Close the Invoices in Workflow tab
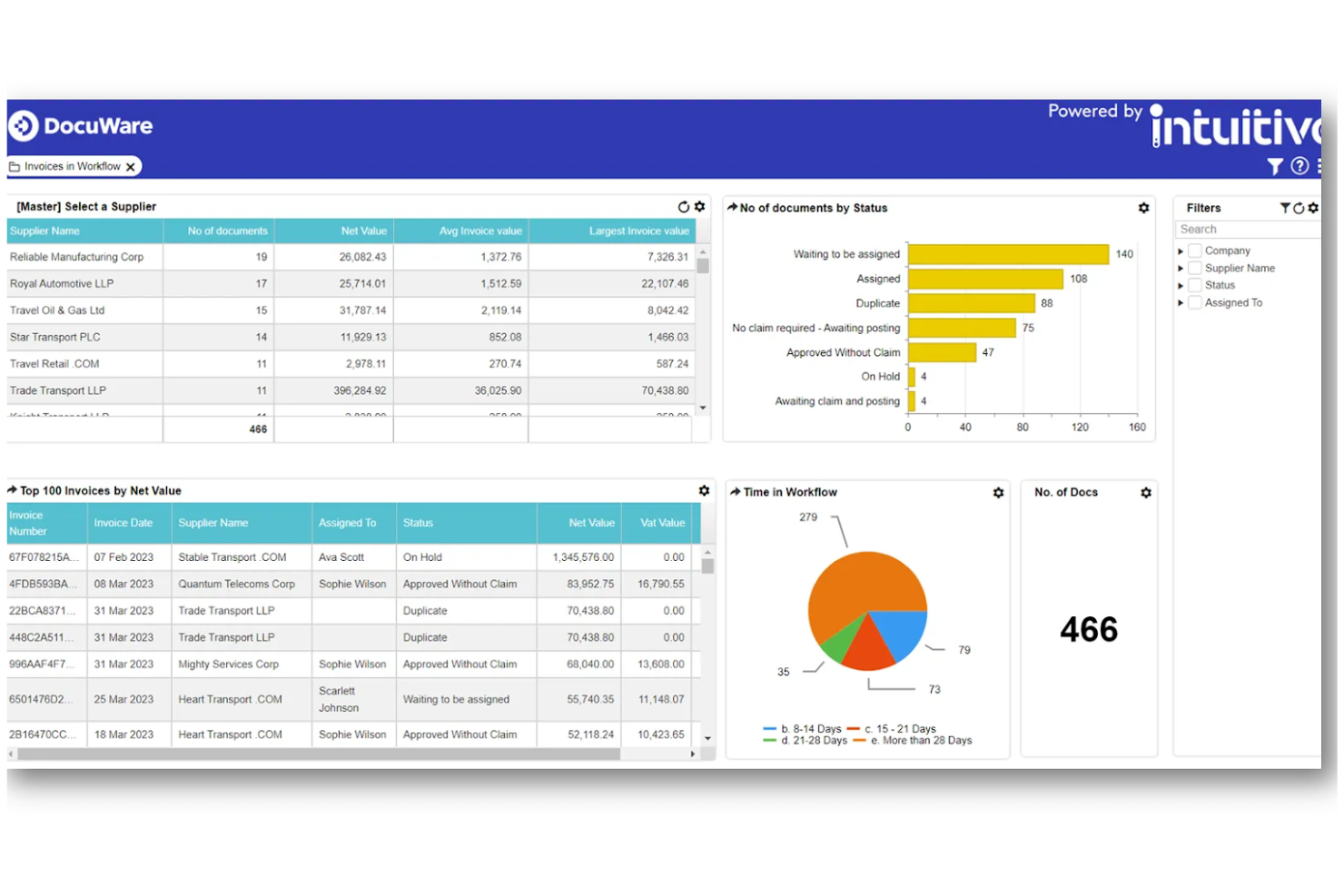Image resolution: width=1344 pixels, height=896 pixels. [x=133, y=166]
